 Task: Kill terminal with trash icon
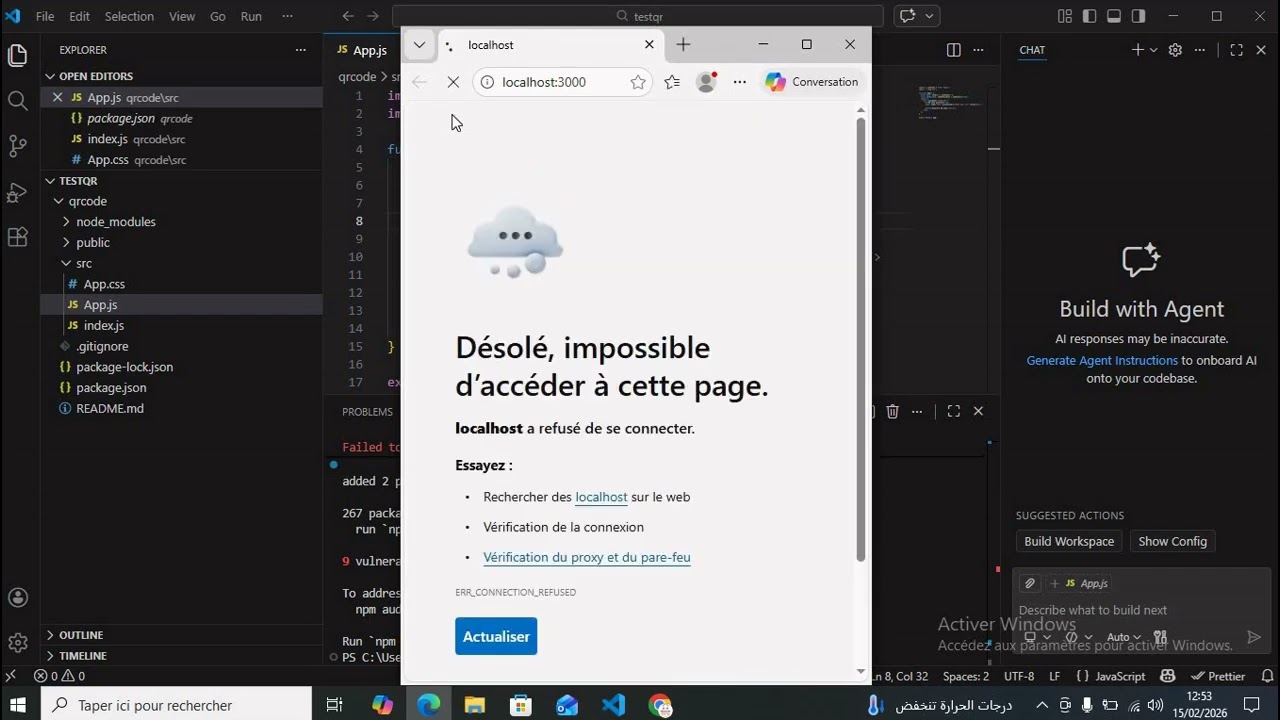(x=893, y=411)
